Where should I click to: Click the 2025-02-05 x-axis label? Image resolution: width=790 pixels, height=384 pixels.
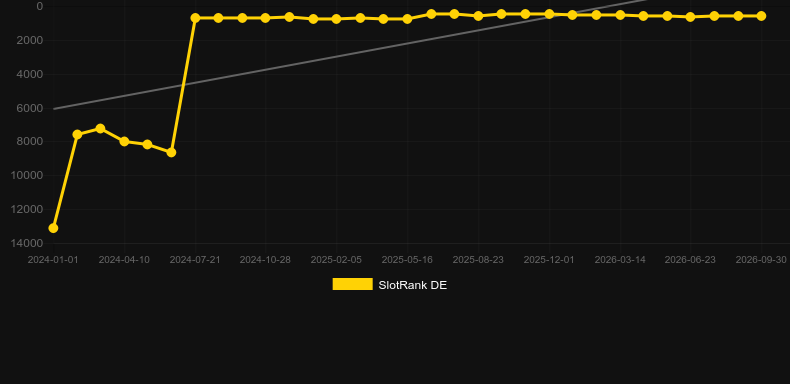coord(336,260)
